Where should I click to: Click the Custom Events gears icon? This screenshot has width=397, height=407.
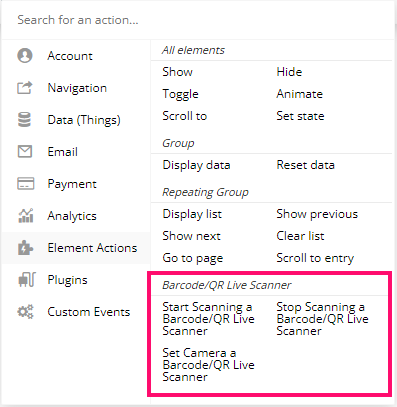[25, 312]
